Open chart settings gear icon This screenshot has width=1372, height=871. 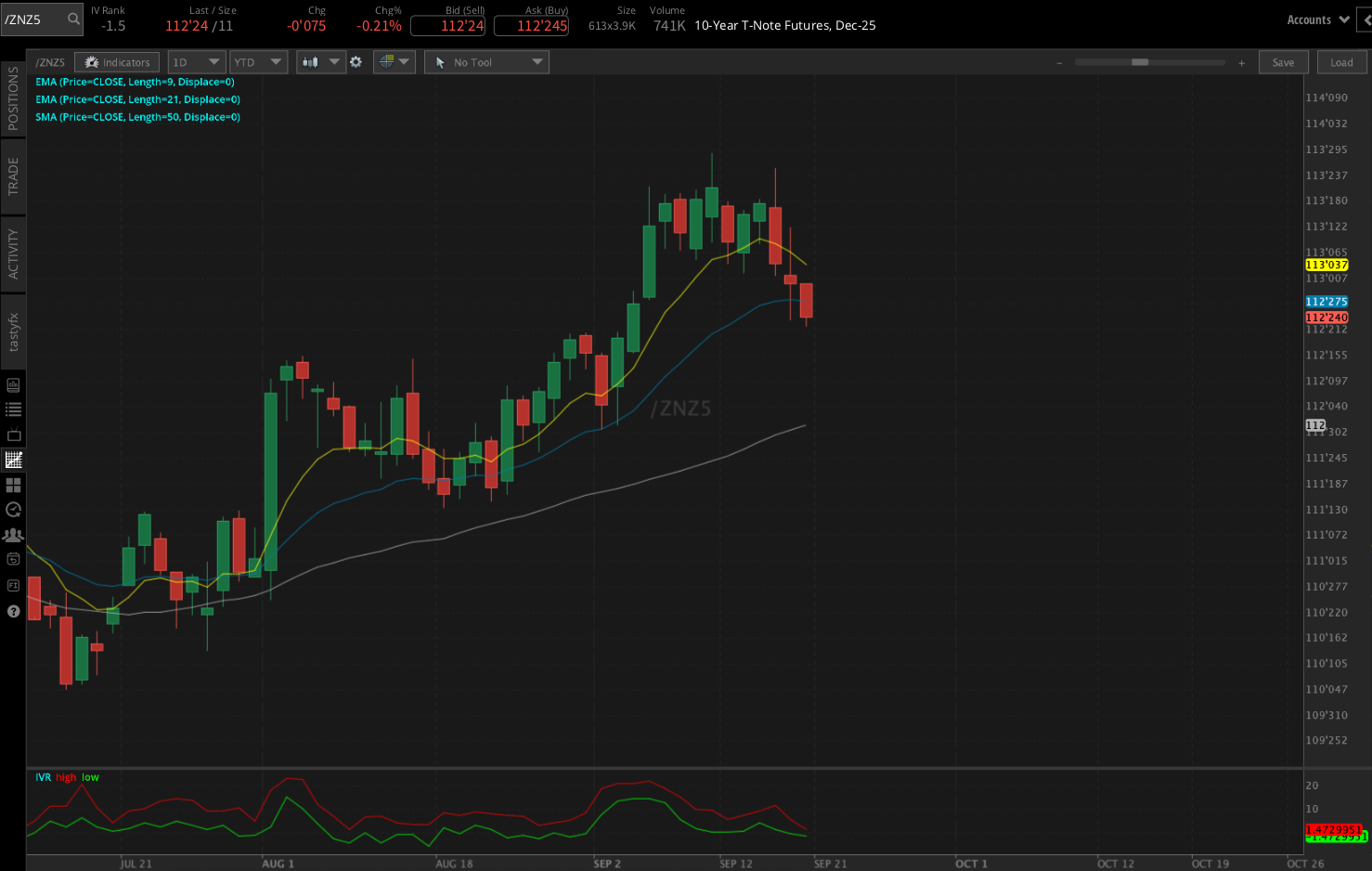tap(356, 62)
